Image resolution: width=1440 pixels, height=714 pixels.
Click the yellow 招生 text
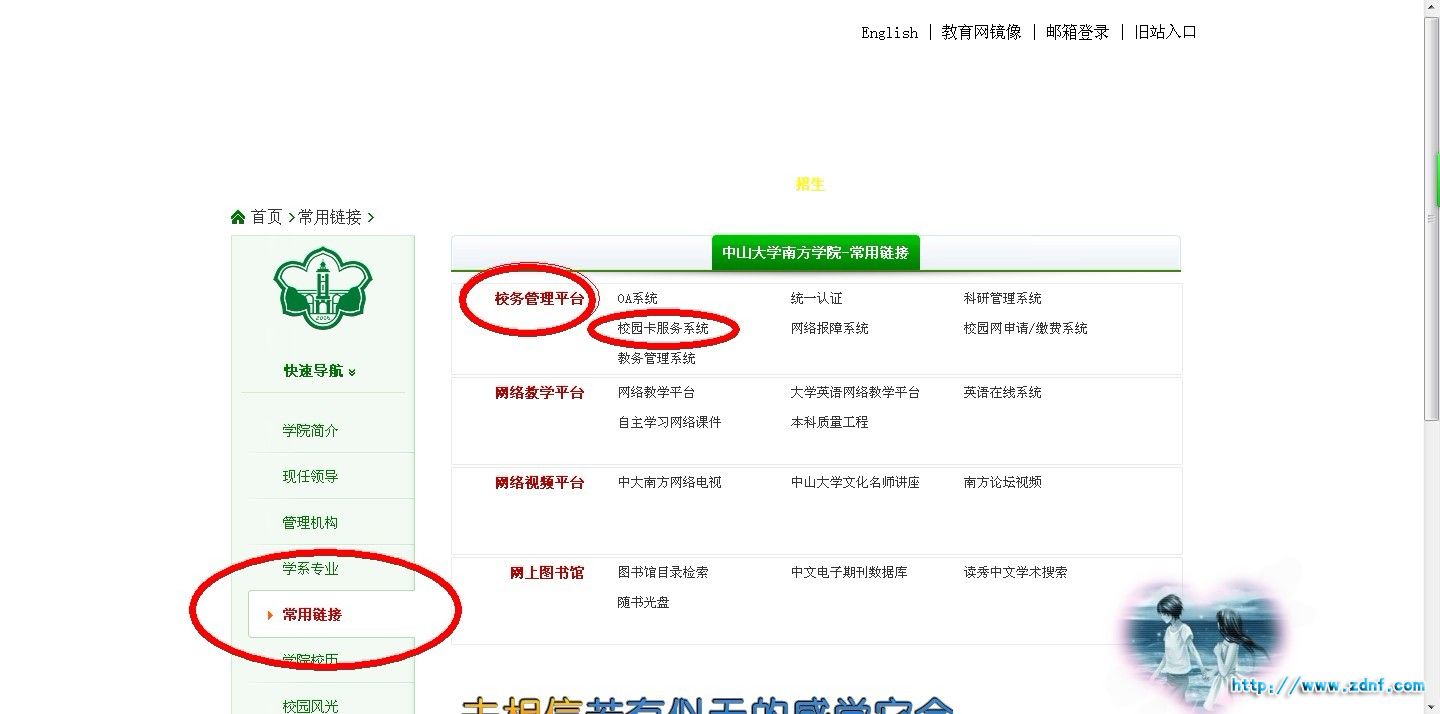(810, 184)
